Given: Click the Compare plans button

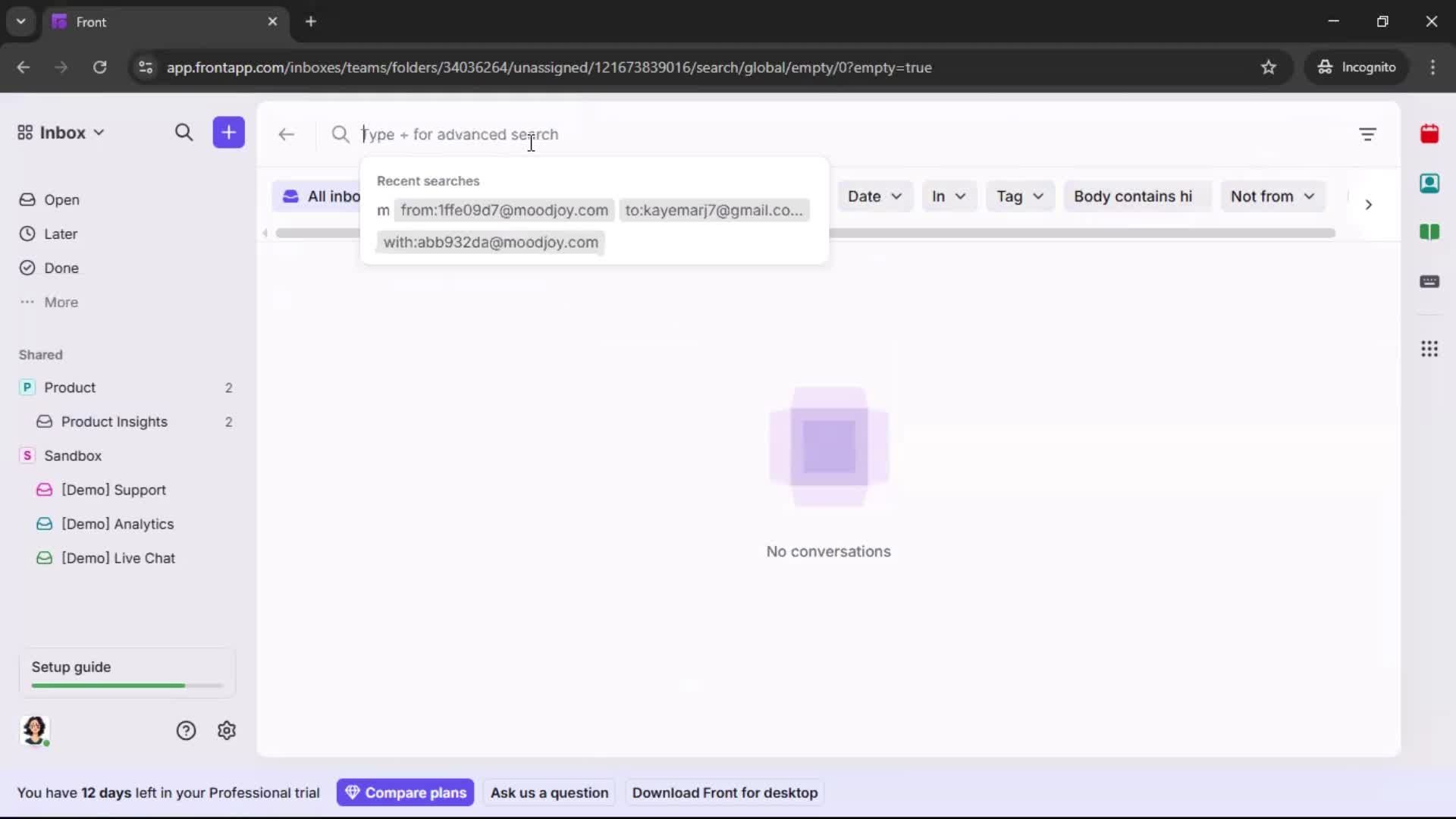Looking at the screenshot, I should 405,792.
